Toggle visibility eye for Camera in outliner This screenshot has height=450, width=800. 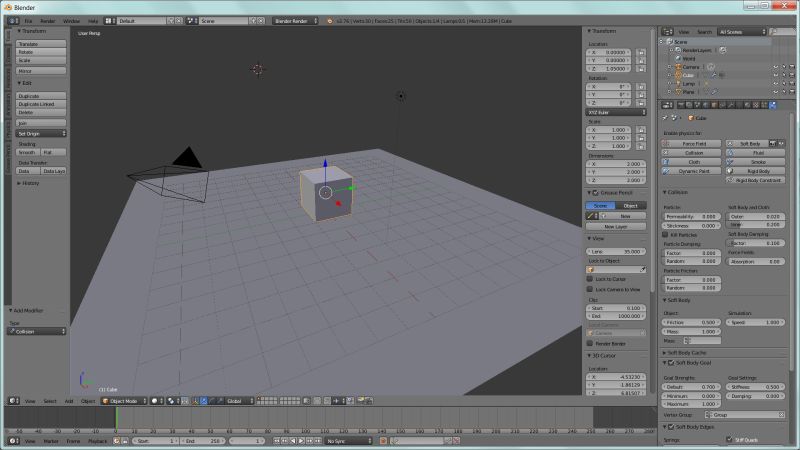click(776, 67)
